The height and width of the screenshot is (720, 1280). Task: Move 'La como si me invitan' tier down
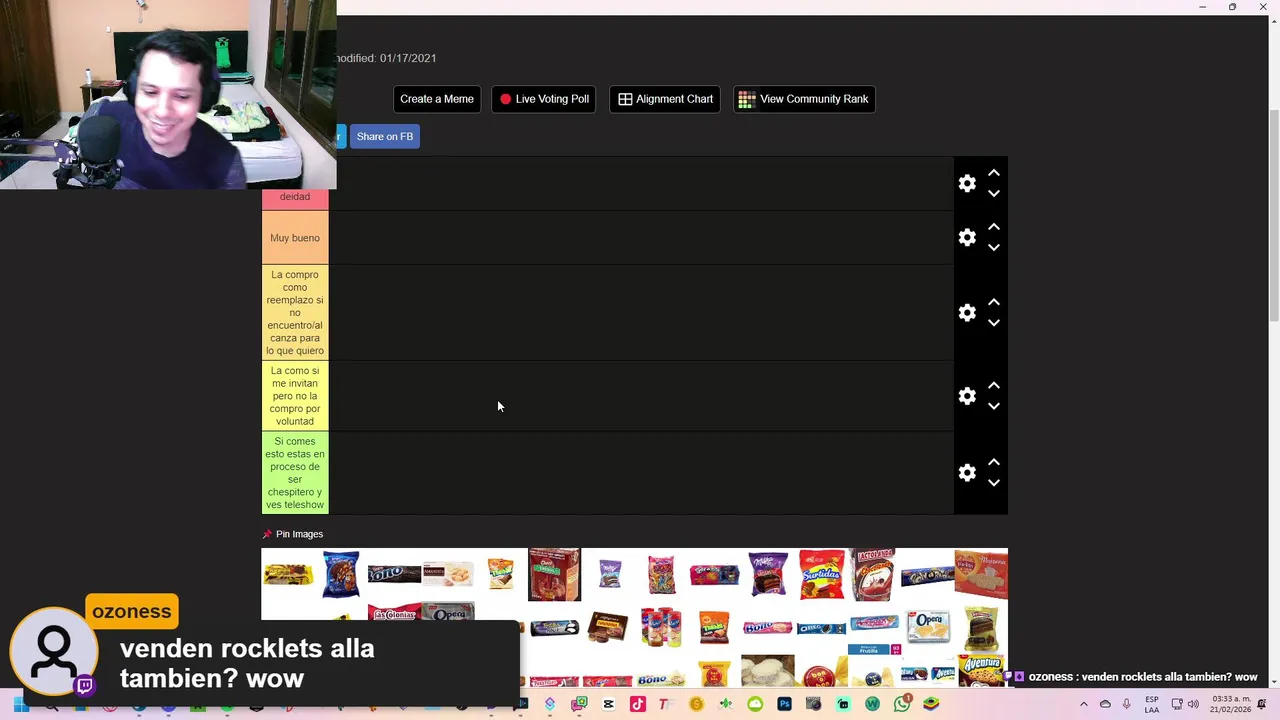pyautogui.click(x=994, y=406)
